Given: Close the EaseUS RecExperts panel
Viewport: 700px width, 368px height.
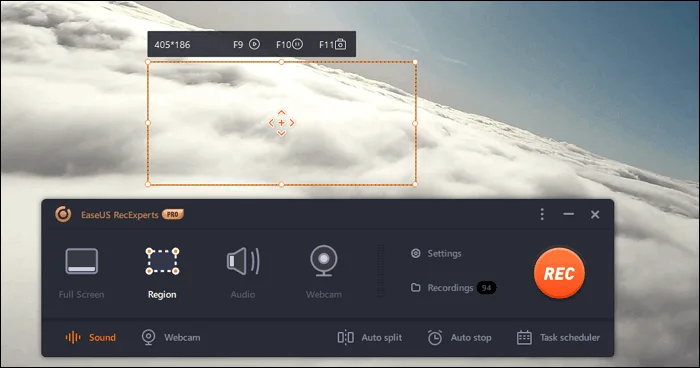Looking at the screenshot, I should click(595, 214).
